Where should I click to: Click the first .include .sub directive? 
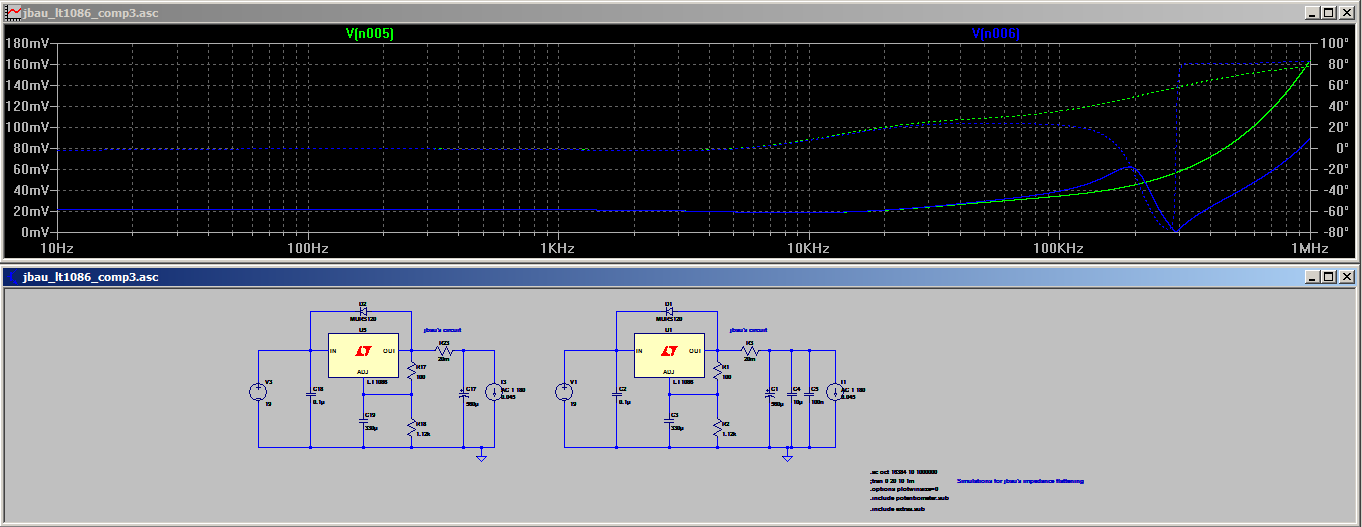(910, 497)
